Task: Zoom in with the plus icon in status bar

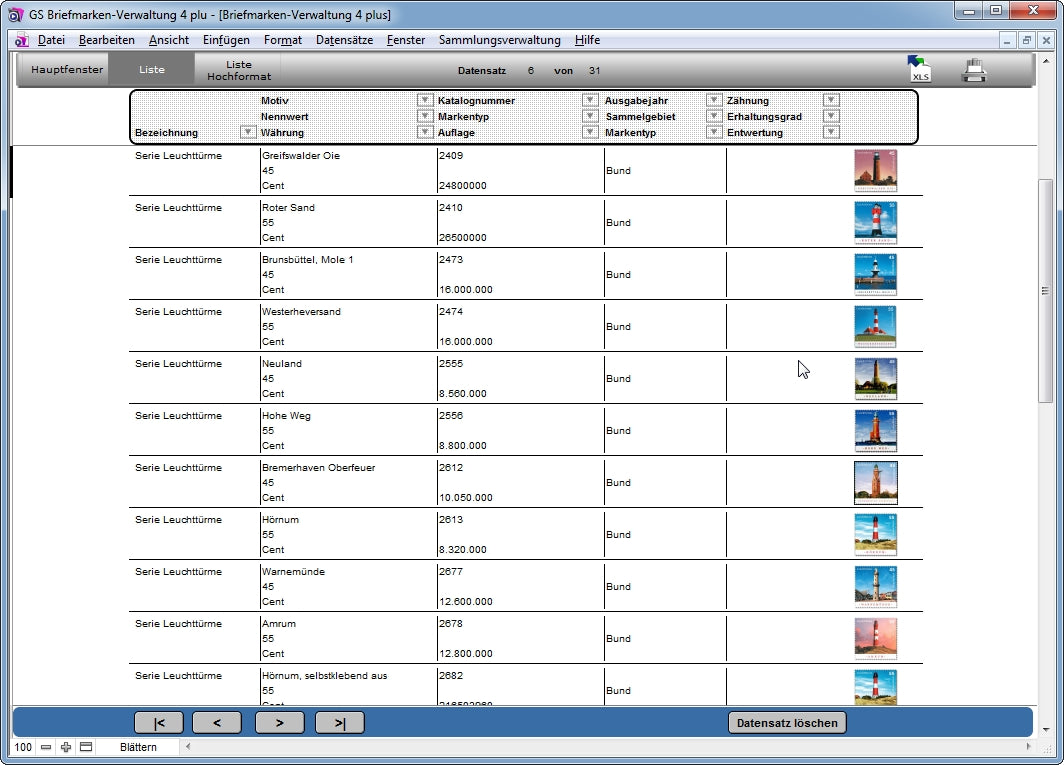Action: click(66, 747)
